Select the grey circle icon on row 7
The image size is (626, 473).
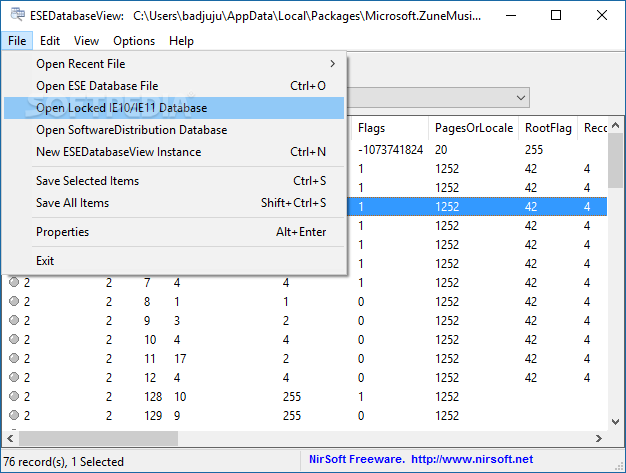pyautogui.click(x=14, y=282)
